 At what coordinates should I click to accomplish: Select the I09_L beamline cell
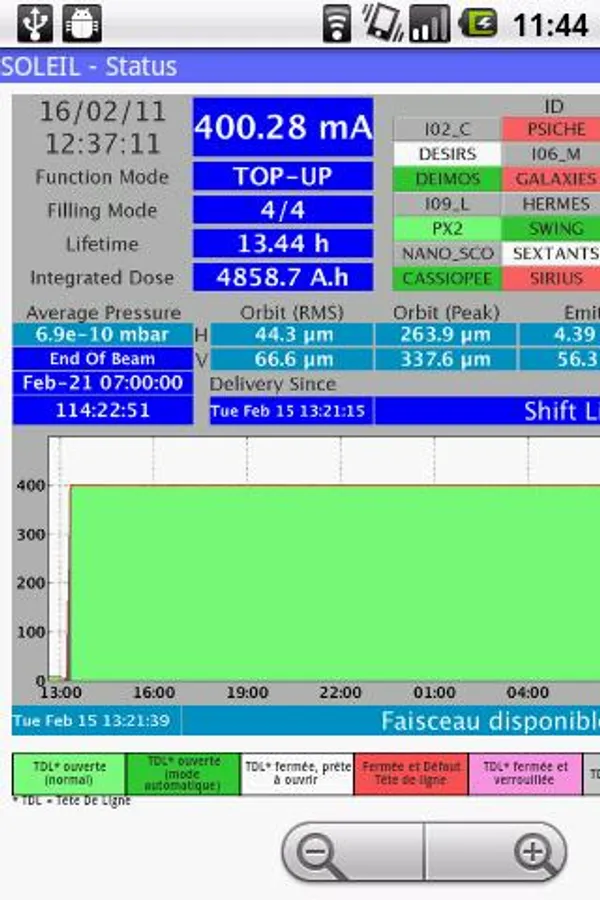pyautogui.click(x=447, y=204)
